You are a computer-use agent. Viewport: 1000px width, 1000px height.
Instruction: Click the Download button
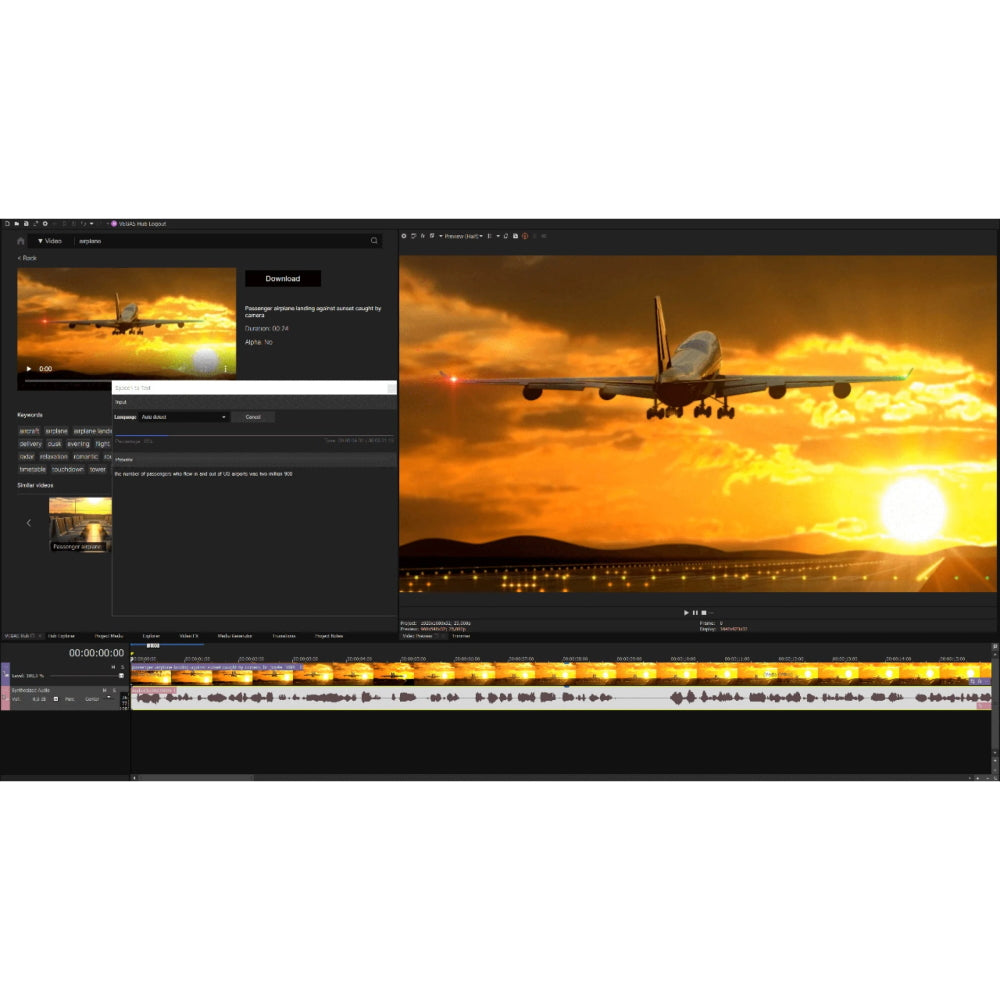coord(282,278)
